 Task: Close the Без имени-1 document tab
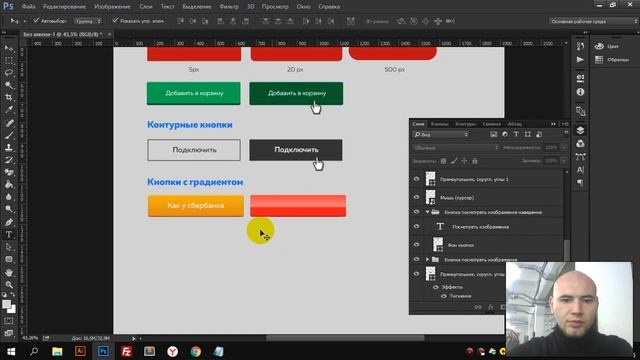109,34
